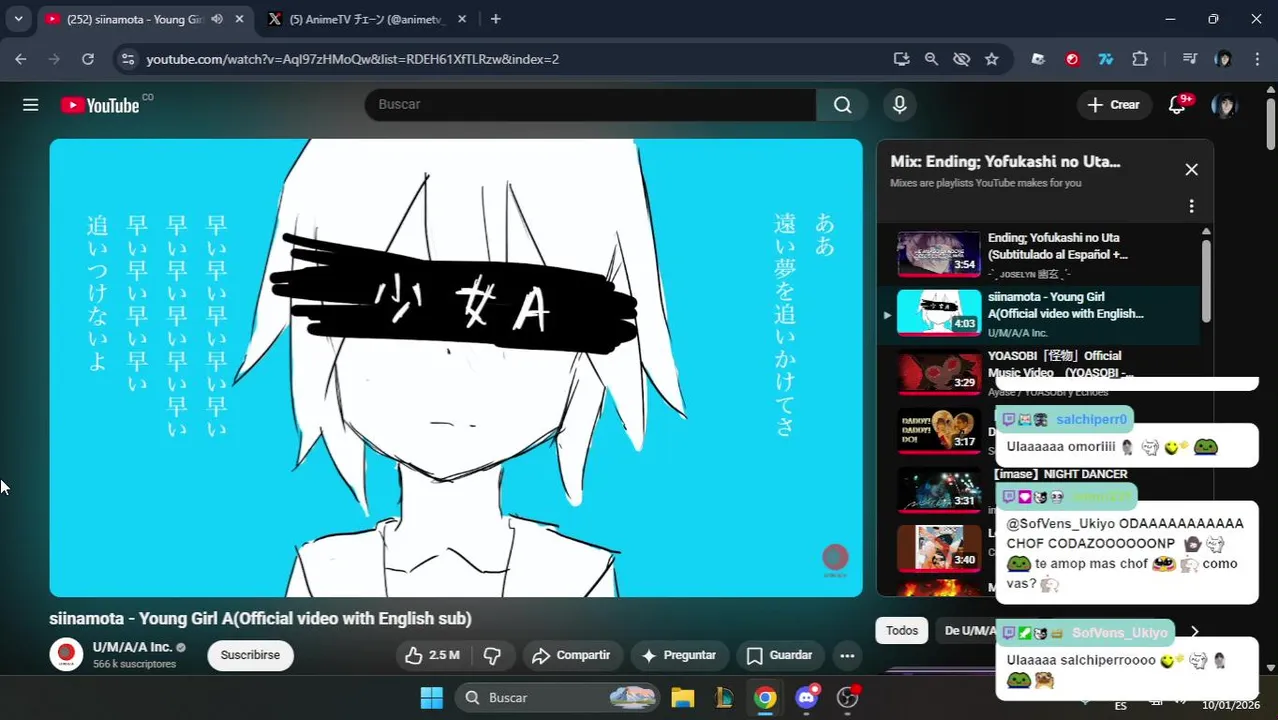Image resolution: width=1278 pixels, height=720 pixels.
Task: Open Chrome's three-dot menu
Action: click(x=1256, y=59)
